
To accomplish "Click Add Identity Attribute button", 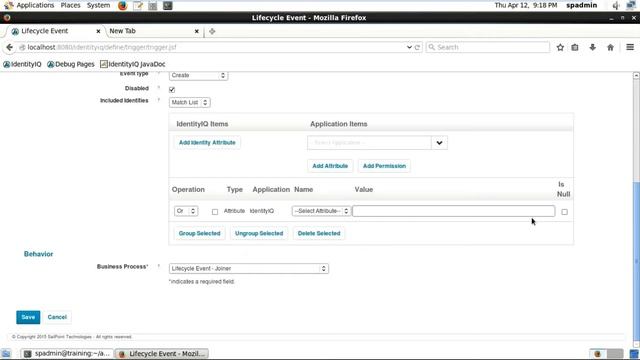I will point(207,142).
